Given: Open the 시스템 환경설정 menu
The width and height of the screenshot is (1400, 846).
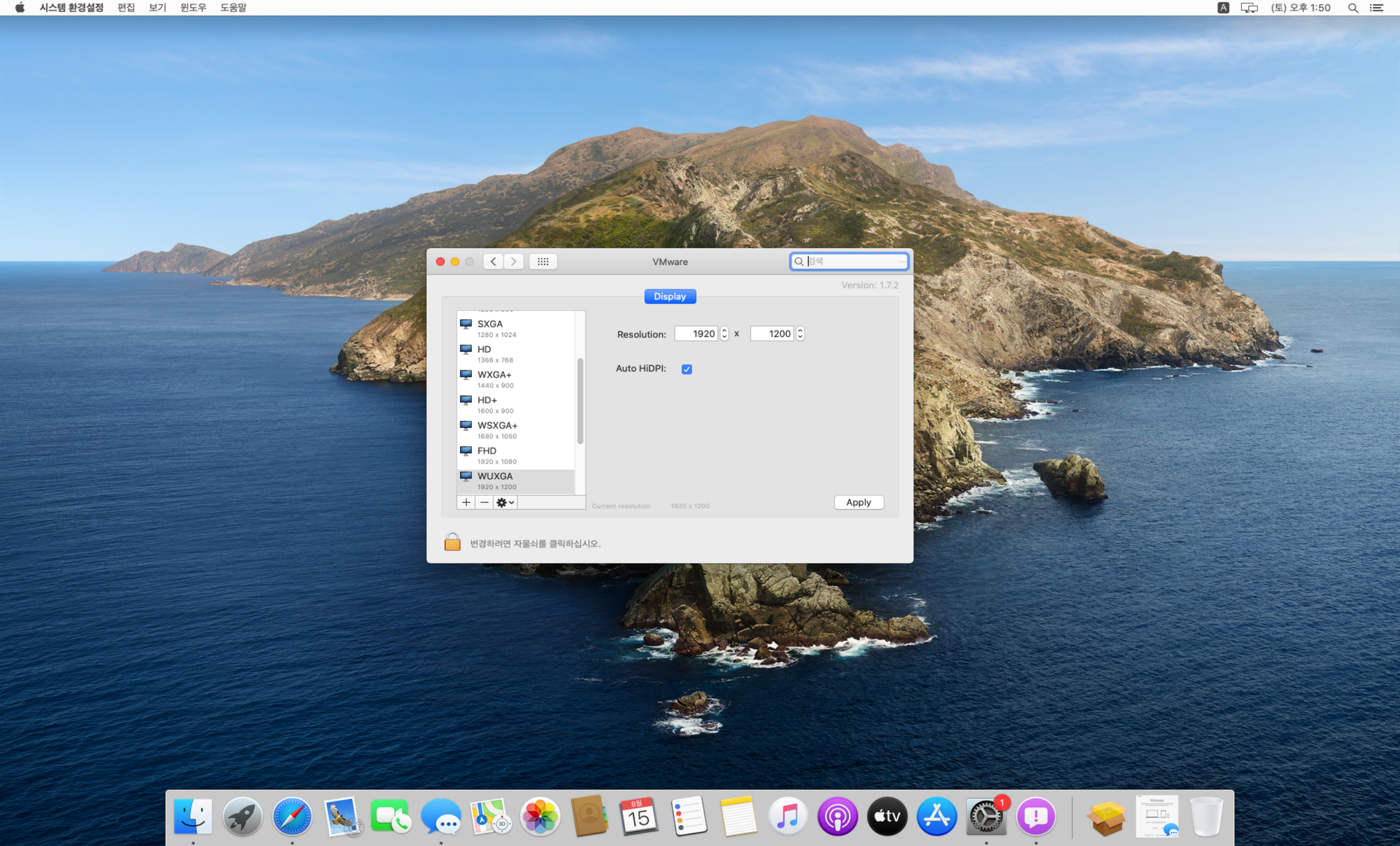Looking at the screenshot, I should click(x=71, y=7).
